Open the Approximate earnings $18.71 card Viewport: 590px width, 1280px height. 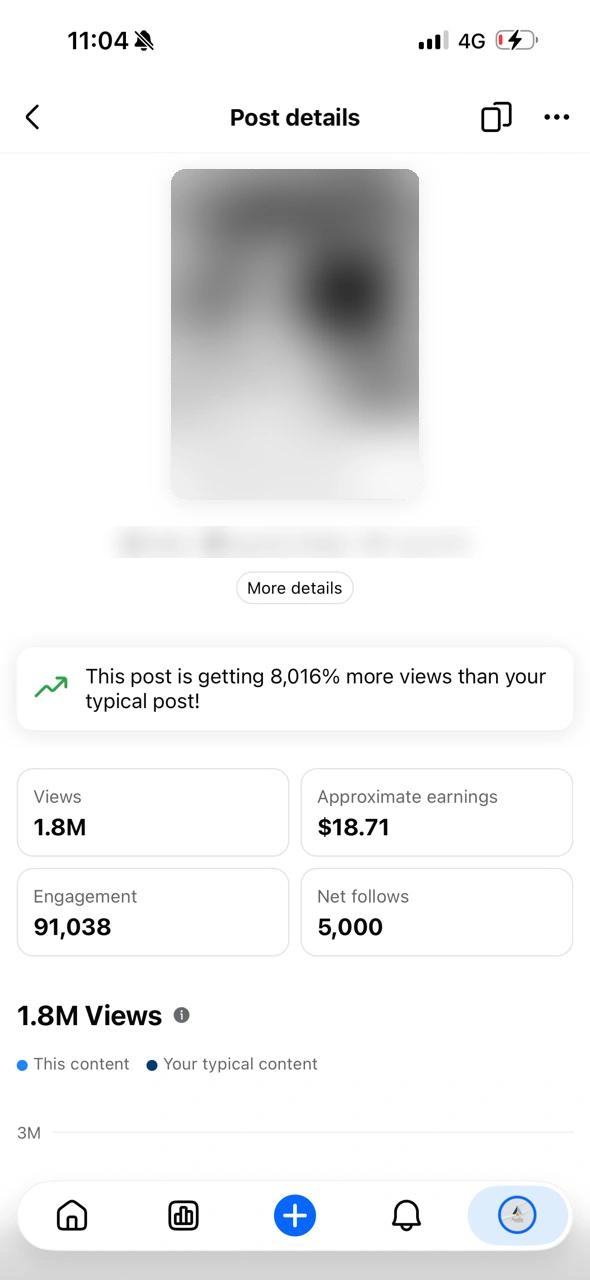click(x=437, y=812)
